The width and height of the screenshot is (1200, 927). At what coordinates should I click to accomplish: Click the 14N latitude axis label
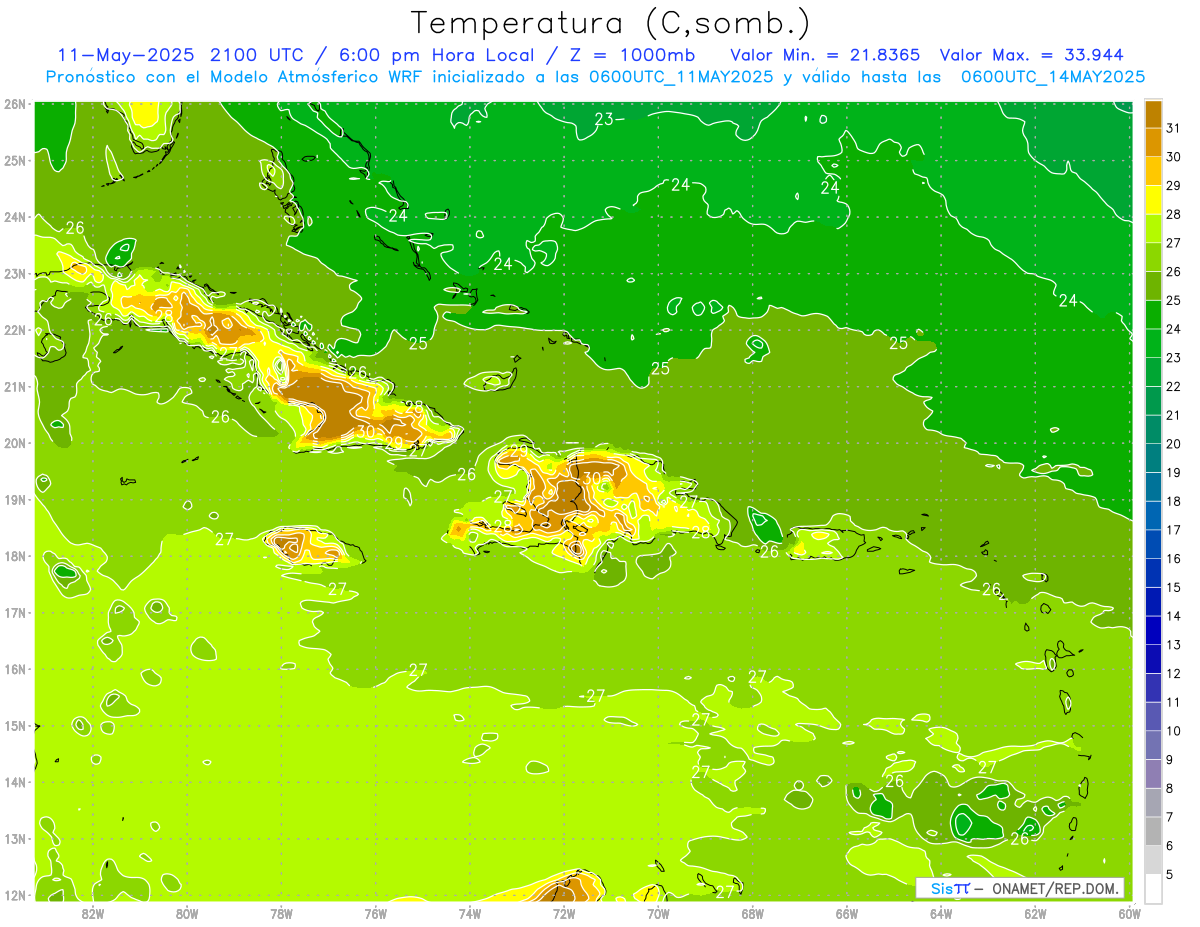(x=15, y=782)
